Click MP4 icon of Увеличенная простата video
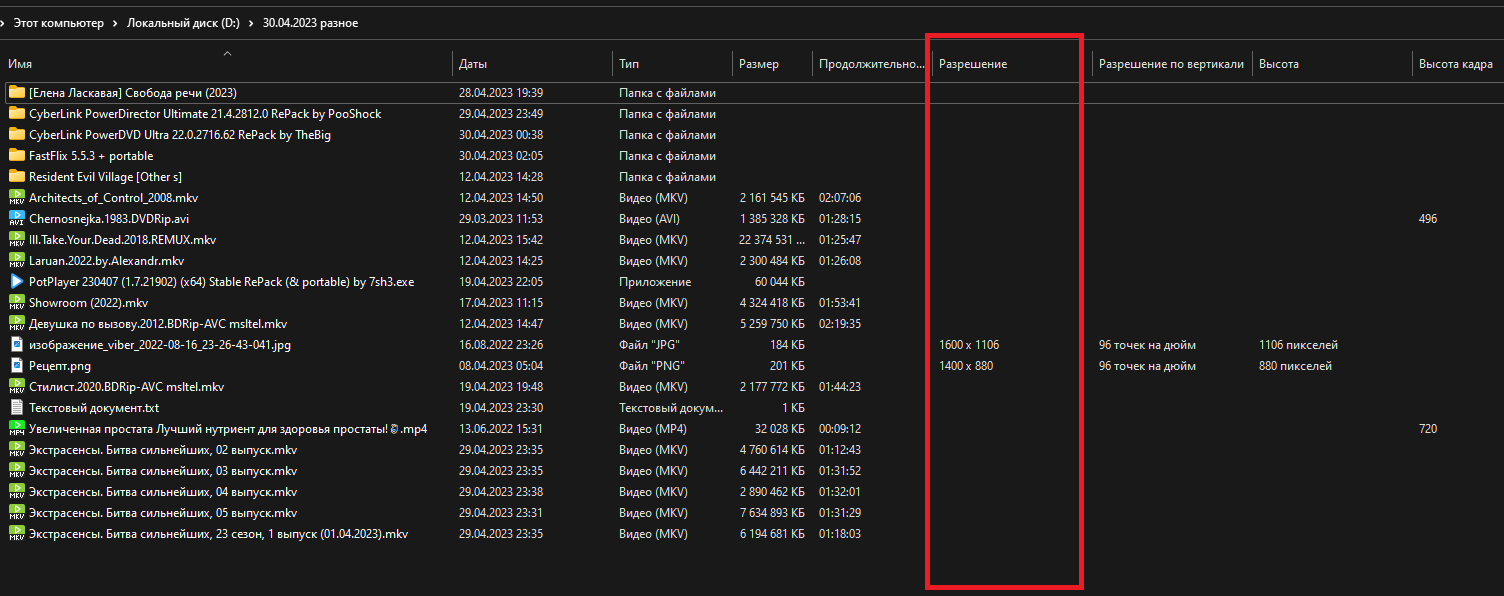Image resolution: width=1504 pixels, height=596 pixels. point(16,428)
